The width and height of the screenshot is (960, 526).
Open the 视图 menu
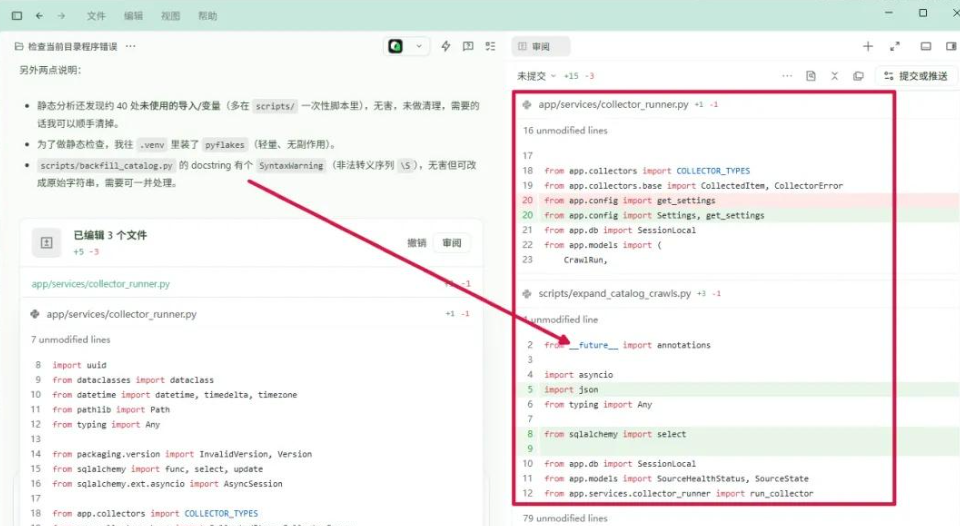pos(170,16)
